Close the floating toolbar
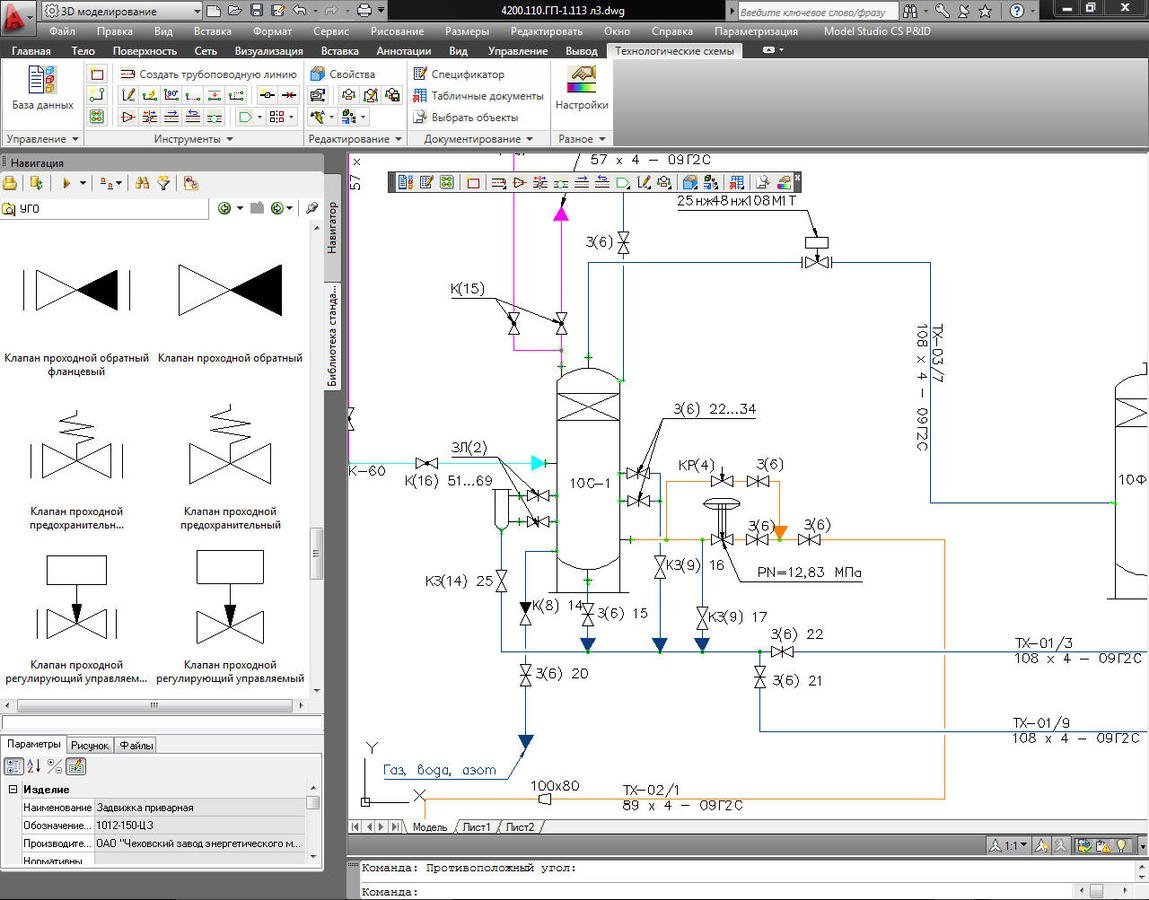 pos(797,177)
